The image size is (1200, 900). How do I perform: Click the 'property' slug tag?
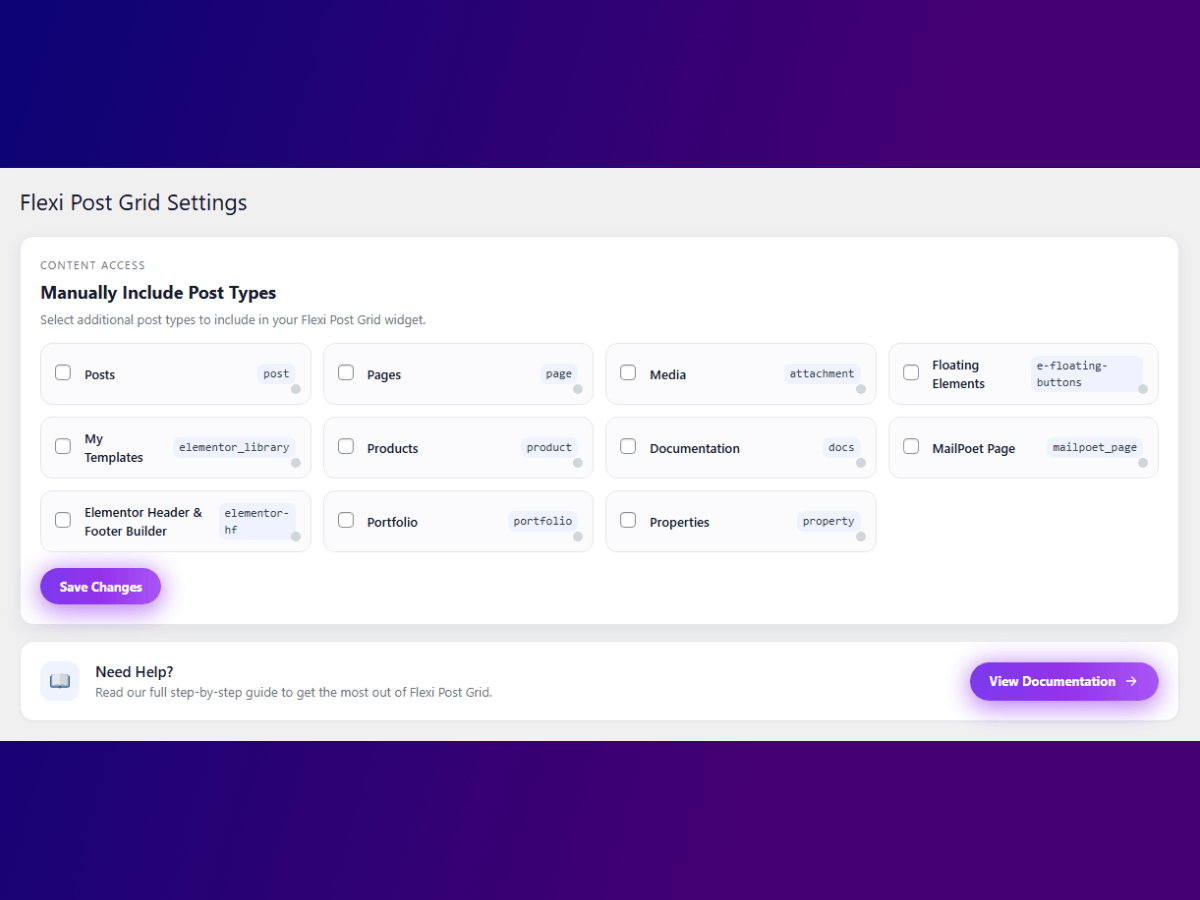828,521
